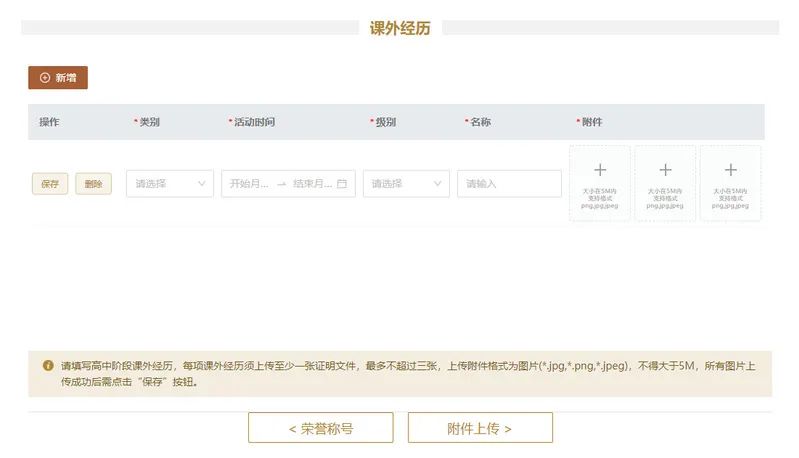This screenshot has width=799, height=458.
Task: Click the third attachment upload plus icon
Action: coord(730,171)
